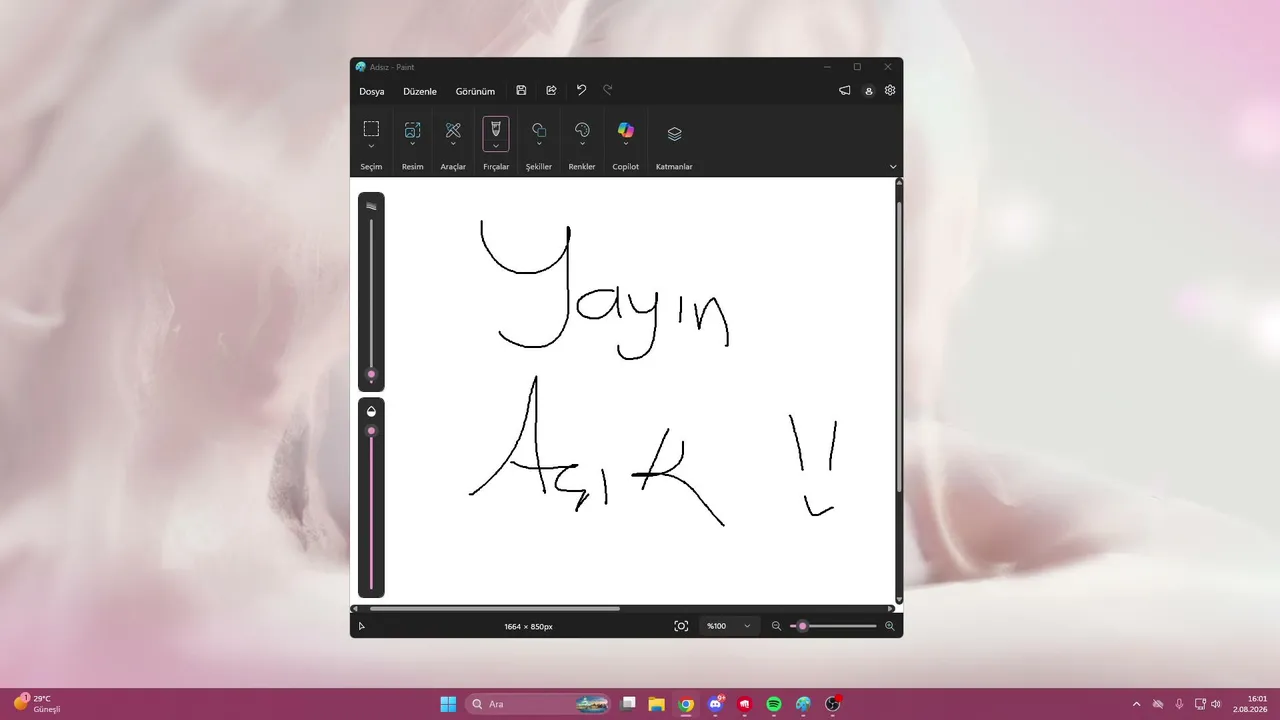
Task: Click the microphone icon in system tray
Action: click(1179, 704)
